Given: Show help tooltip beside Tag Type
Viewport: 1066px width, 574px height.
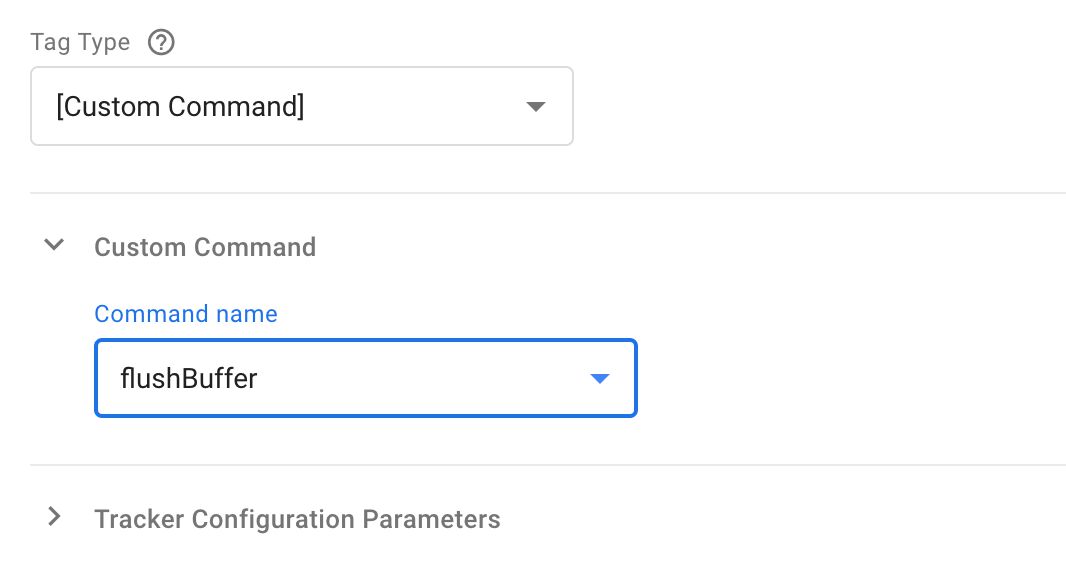Looking at the screenshot, I should coord(161,42).
